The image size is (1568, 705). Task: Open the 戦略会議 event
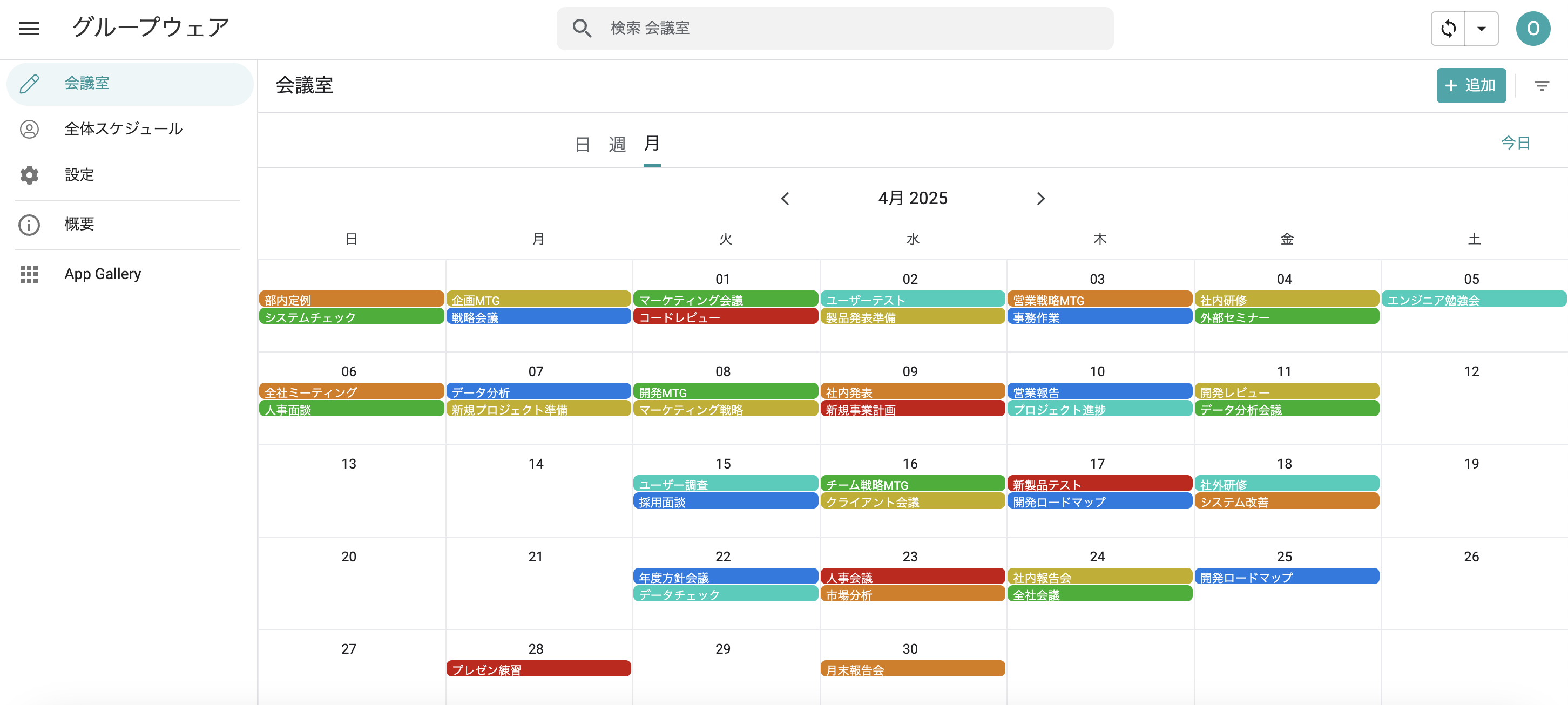(538, 316)
